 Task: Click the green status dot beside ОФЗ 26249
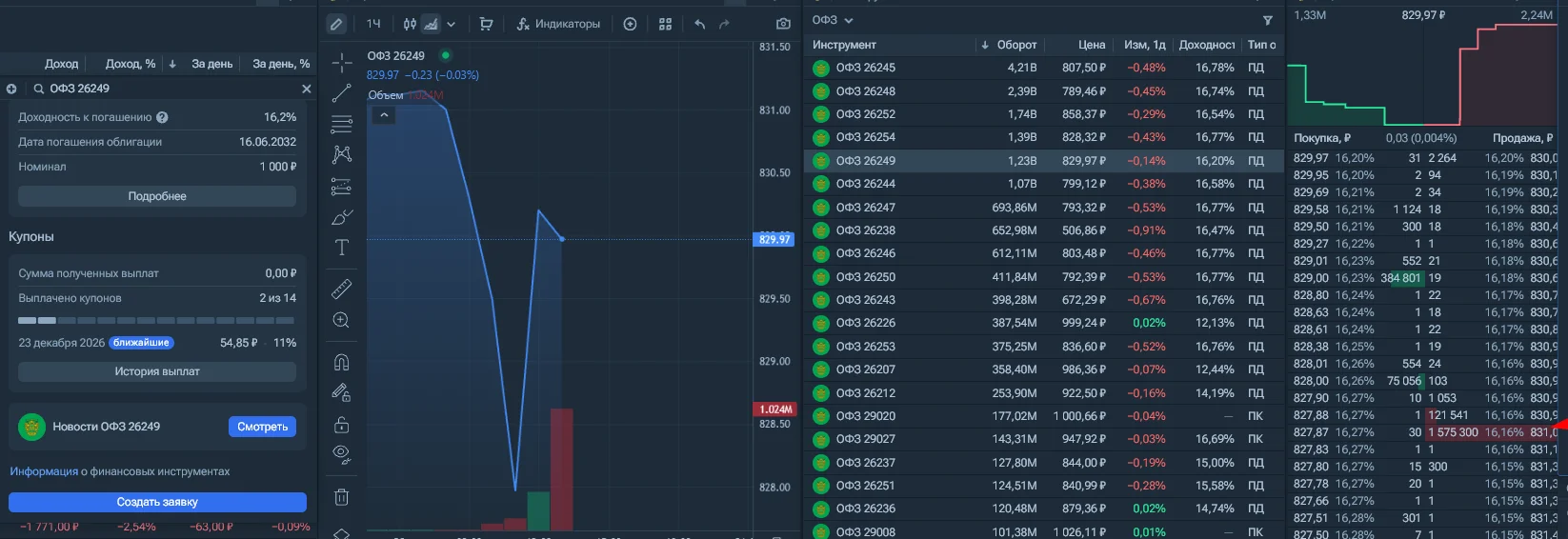445,55
